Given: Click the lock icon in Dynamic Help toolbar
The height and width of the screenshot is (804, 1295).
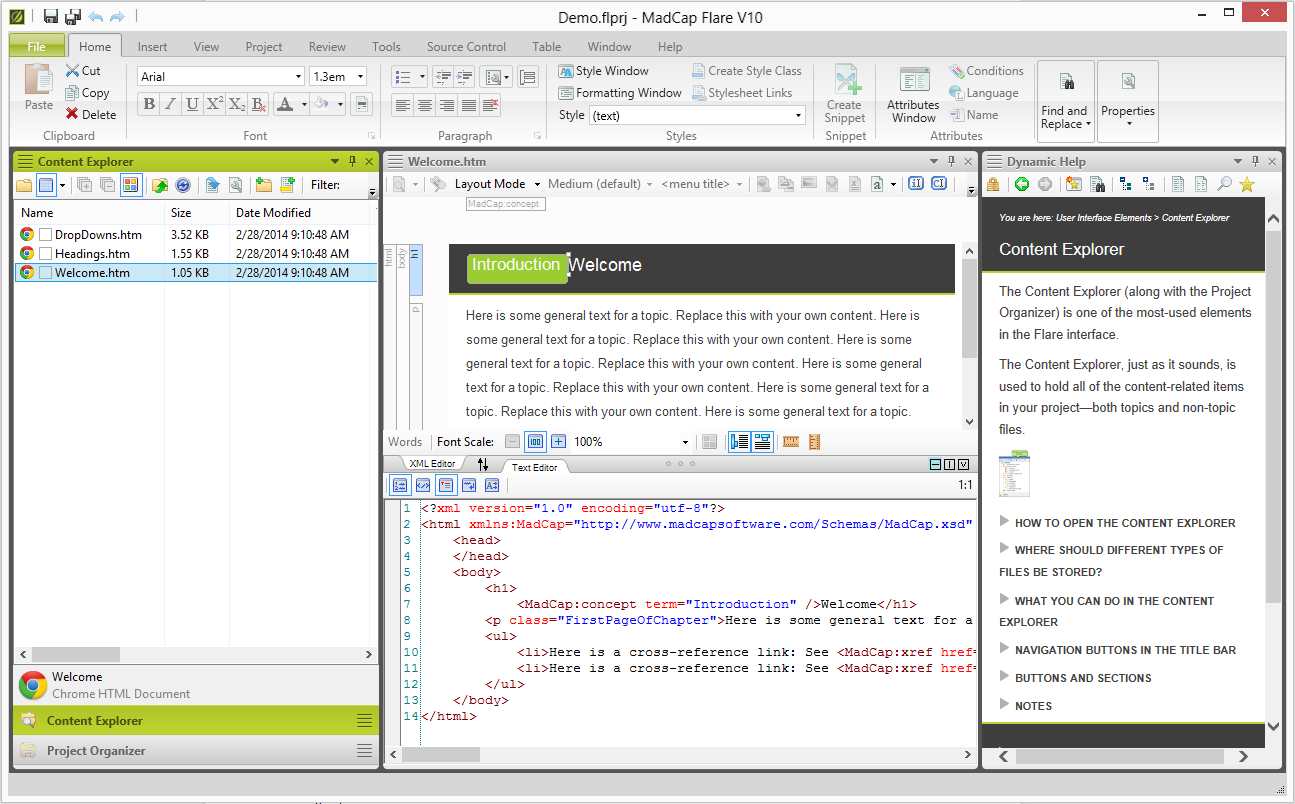Looking at the screenshot, I should coord(993,184).
